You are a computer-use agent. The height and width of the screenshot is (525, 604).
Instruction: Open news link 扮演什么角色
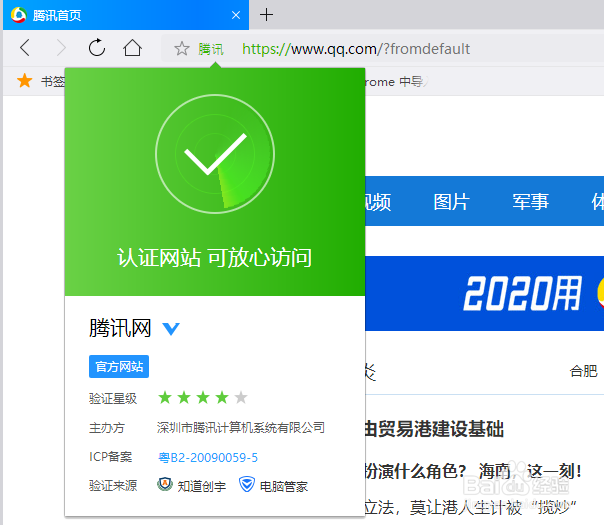(416, 471)
